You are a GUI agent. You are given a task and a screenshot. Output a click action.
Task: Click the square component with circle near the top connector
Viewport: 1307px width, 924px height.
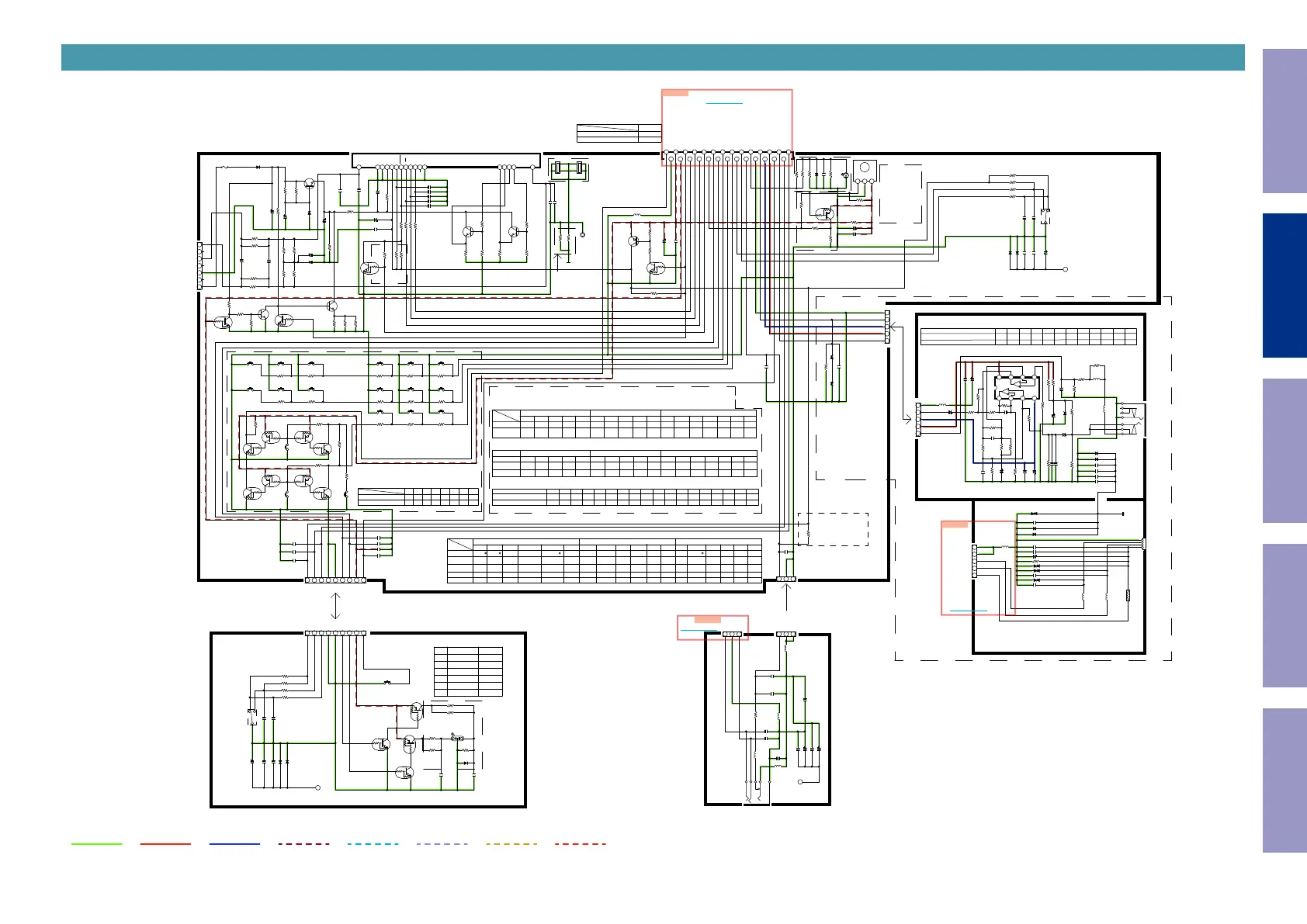[x=865, y=170]
